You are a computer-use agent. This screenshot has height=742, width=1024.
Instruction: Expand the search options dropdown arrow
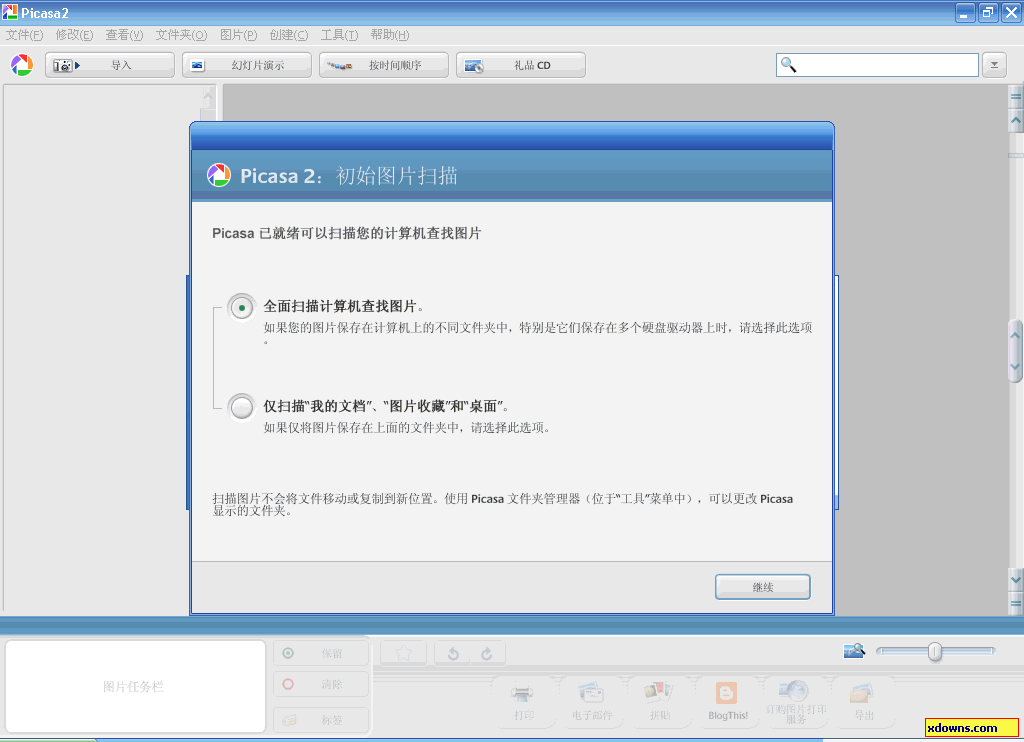[x=994, y=65]
